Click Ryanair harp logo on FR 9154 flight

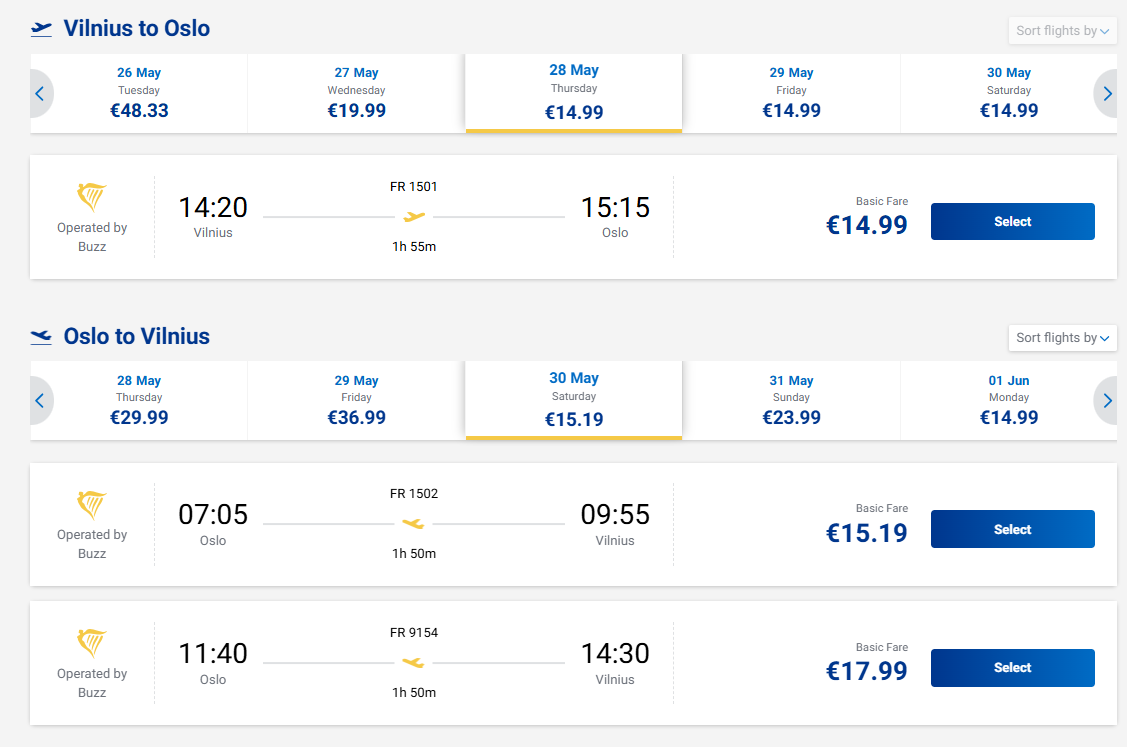point(92,643)
